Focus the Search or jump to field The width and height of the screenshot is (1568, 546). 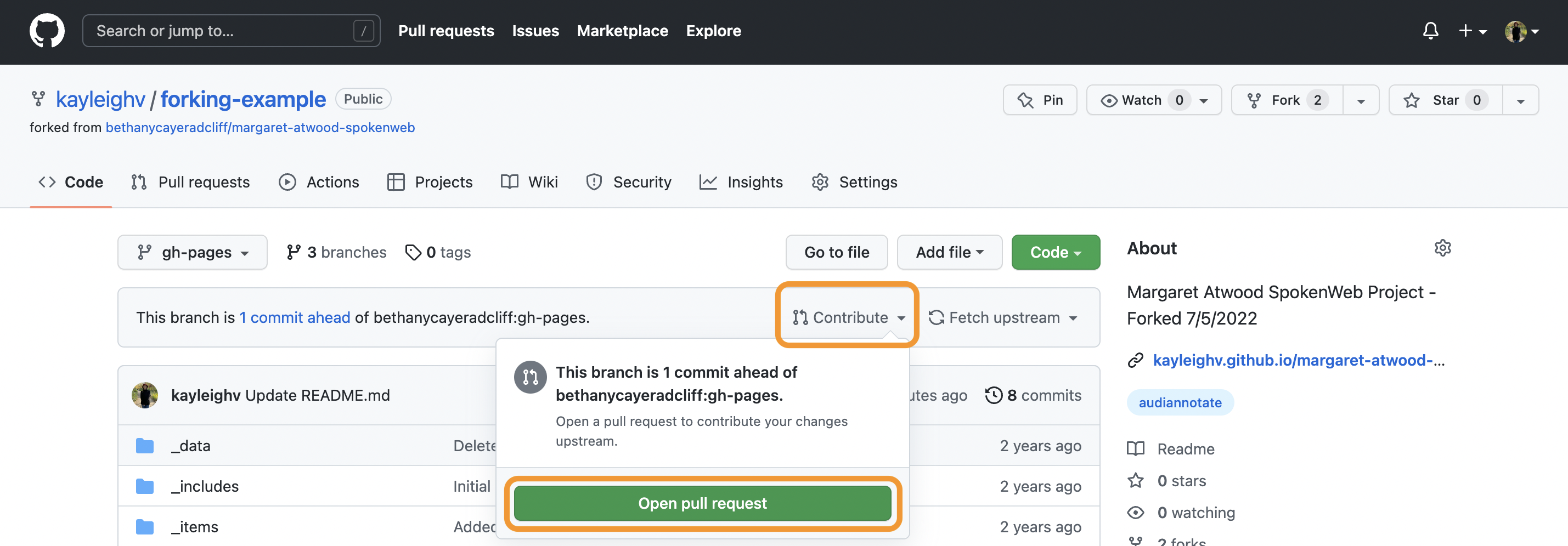(x=232, y=30)
